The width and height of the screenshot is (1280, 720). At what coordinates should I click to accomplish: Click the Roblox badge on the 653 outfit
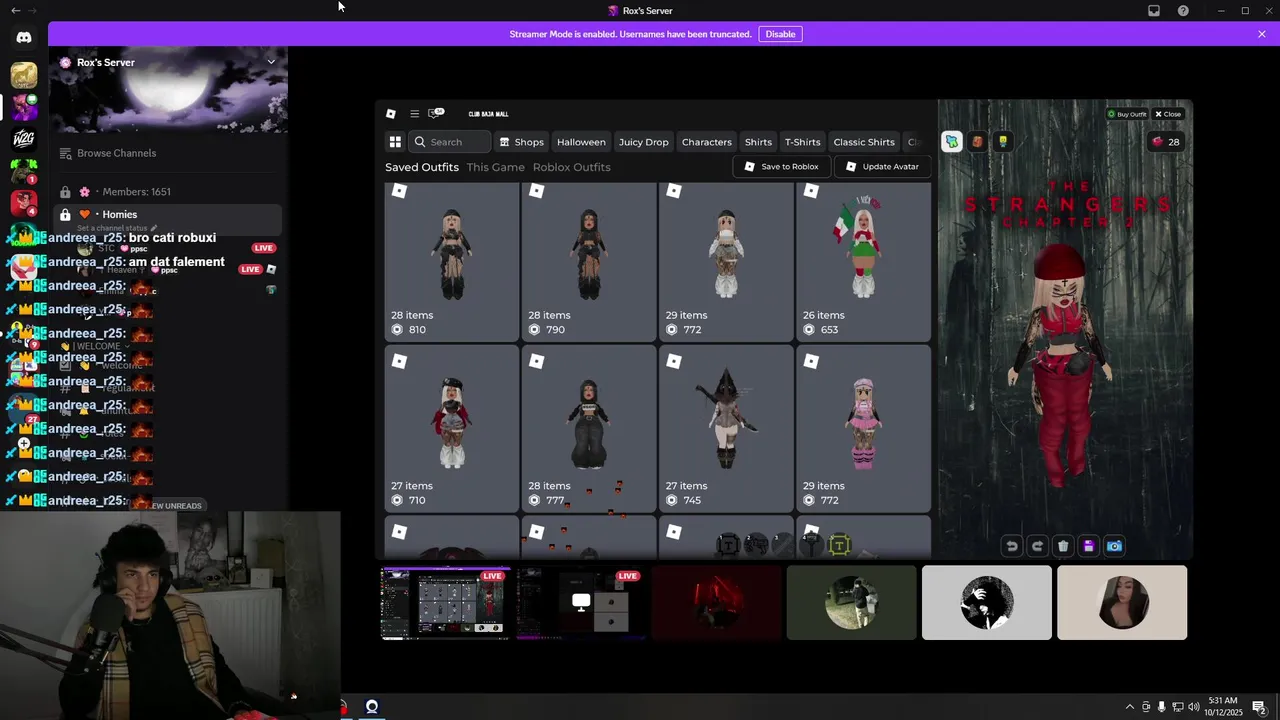[811, 190]
